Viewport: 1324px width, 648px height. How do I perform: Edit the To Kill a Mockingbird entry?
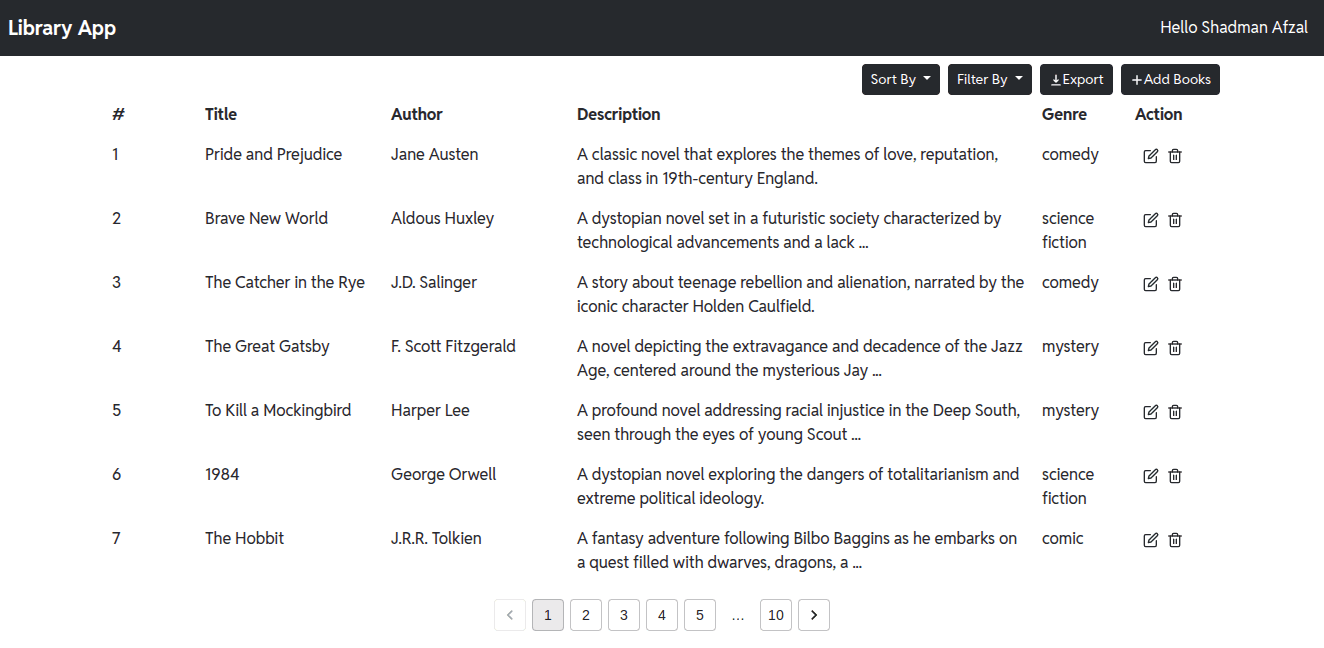(1151, 412)
